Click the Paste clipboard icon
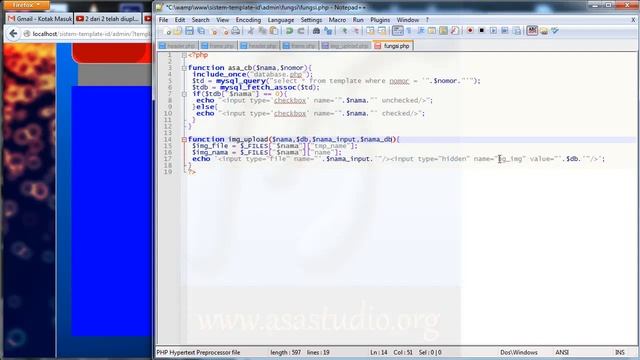The height and width of the screenshot is (360, 640). pyautogui.click(x=274, y=31)
